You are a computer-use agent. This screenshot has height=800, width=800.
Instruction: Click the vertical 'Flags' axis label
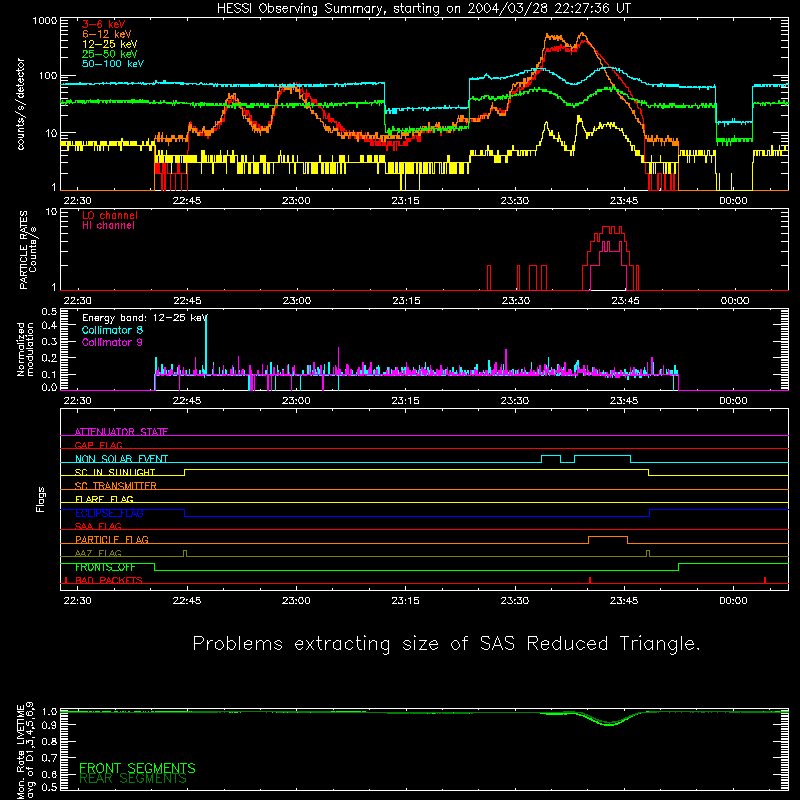[40, 499]
